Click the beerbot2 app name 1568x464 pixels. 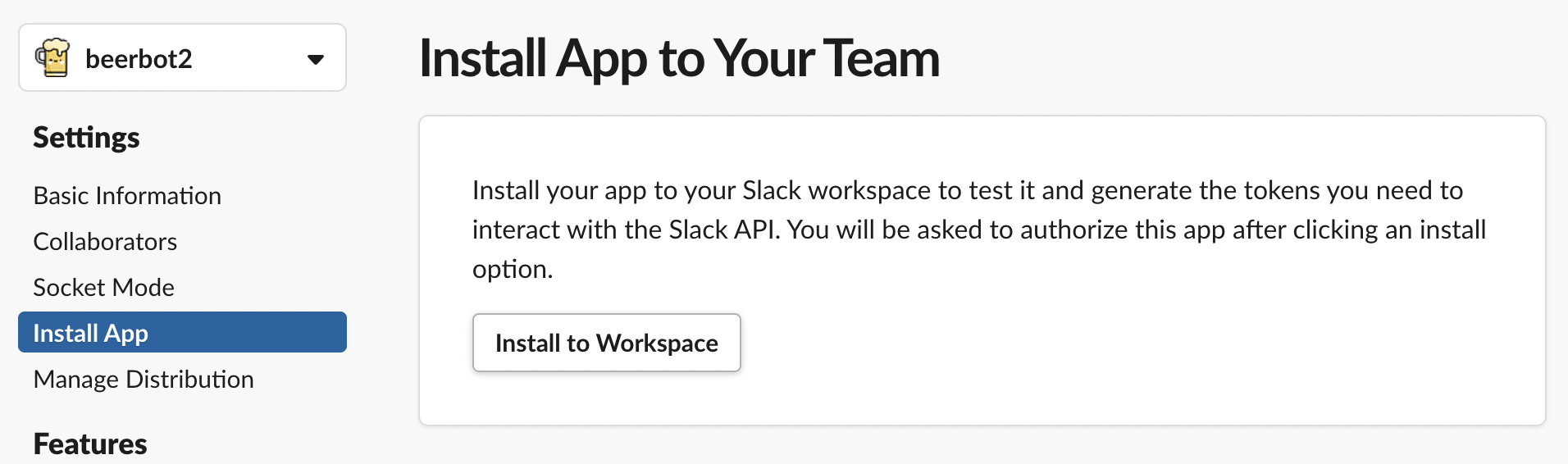(x=139, y=59)
